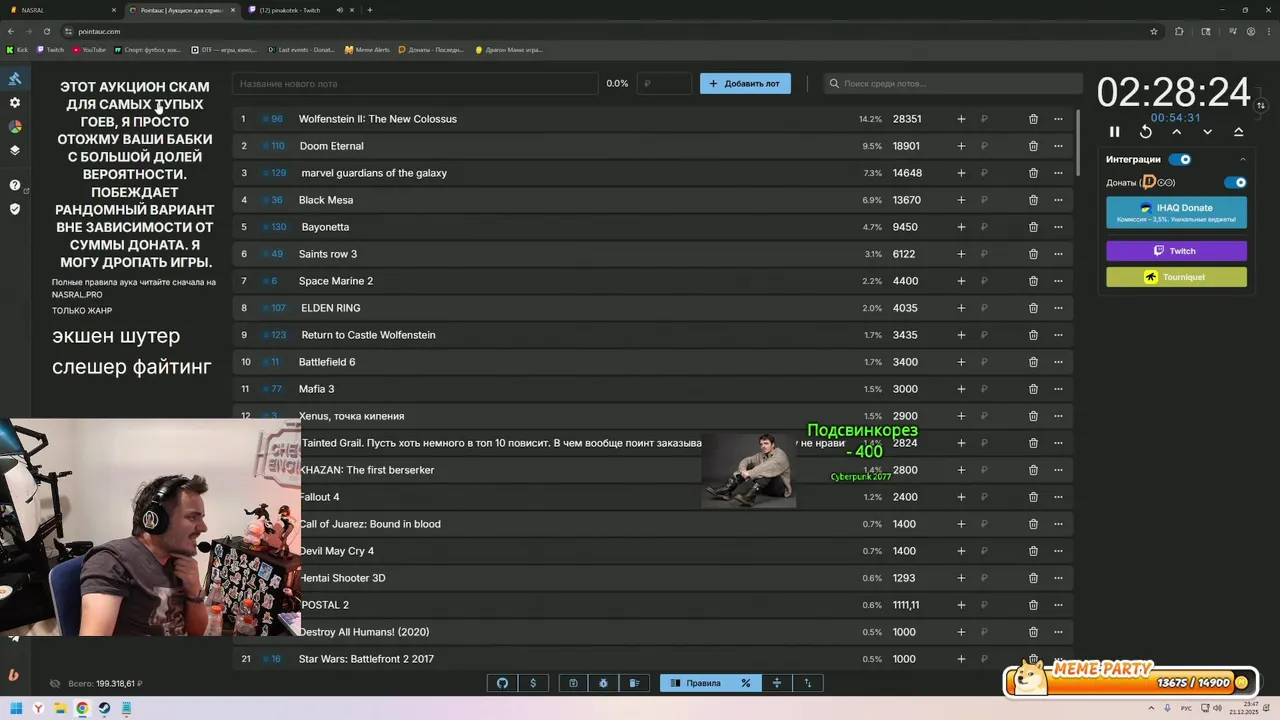Switch to the NASRAL browser tab
This screenshot has width=1280, height=720.
tap(60, 10)
